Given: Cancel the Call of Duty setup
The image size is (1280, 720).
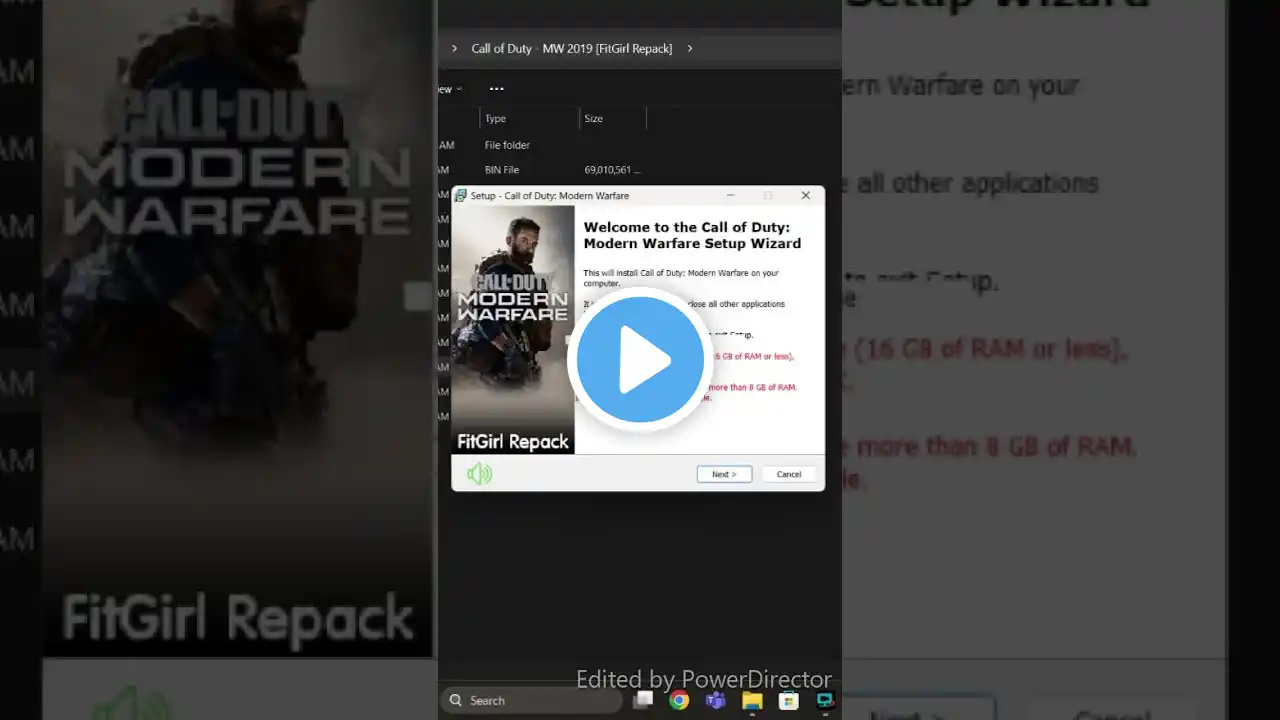Looking at the screenshot, I should [x=789, y=474].
